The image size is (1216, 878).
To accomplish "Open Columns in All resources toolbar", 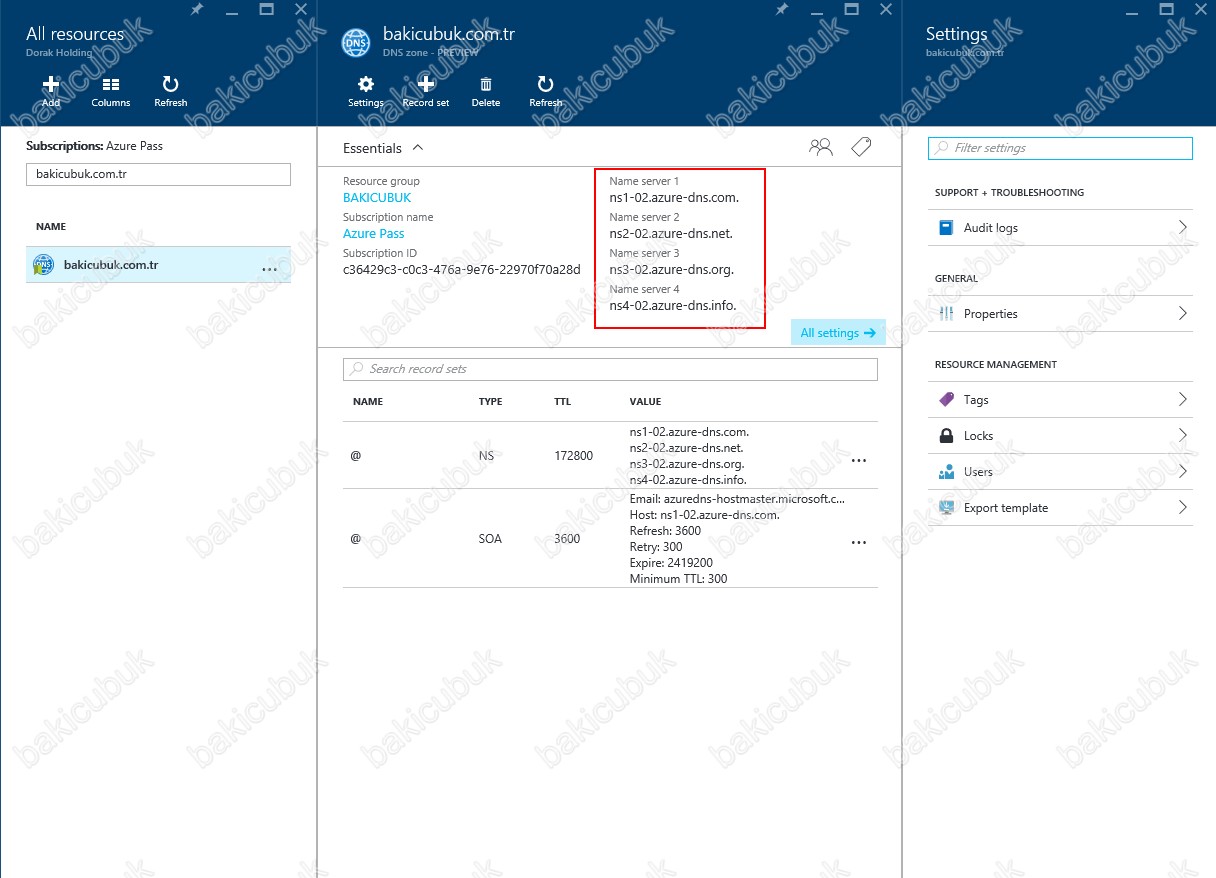I will pyautogui.click(x=111, y=91).
